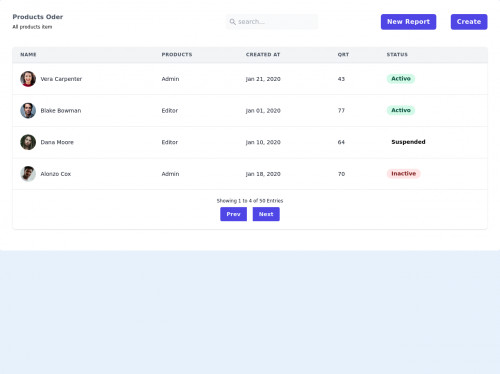The height and width of the screenshot is (374, 500).
Task: Click the CREATED AT column header
Action: [x=263, y=55]
